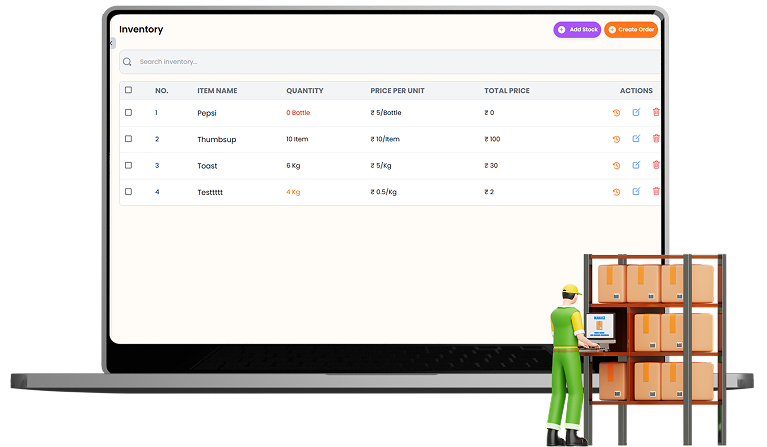Delete the Toast item
This screenshot has width=767, height=447.
656,165
